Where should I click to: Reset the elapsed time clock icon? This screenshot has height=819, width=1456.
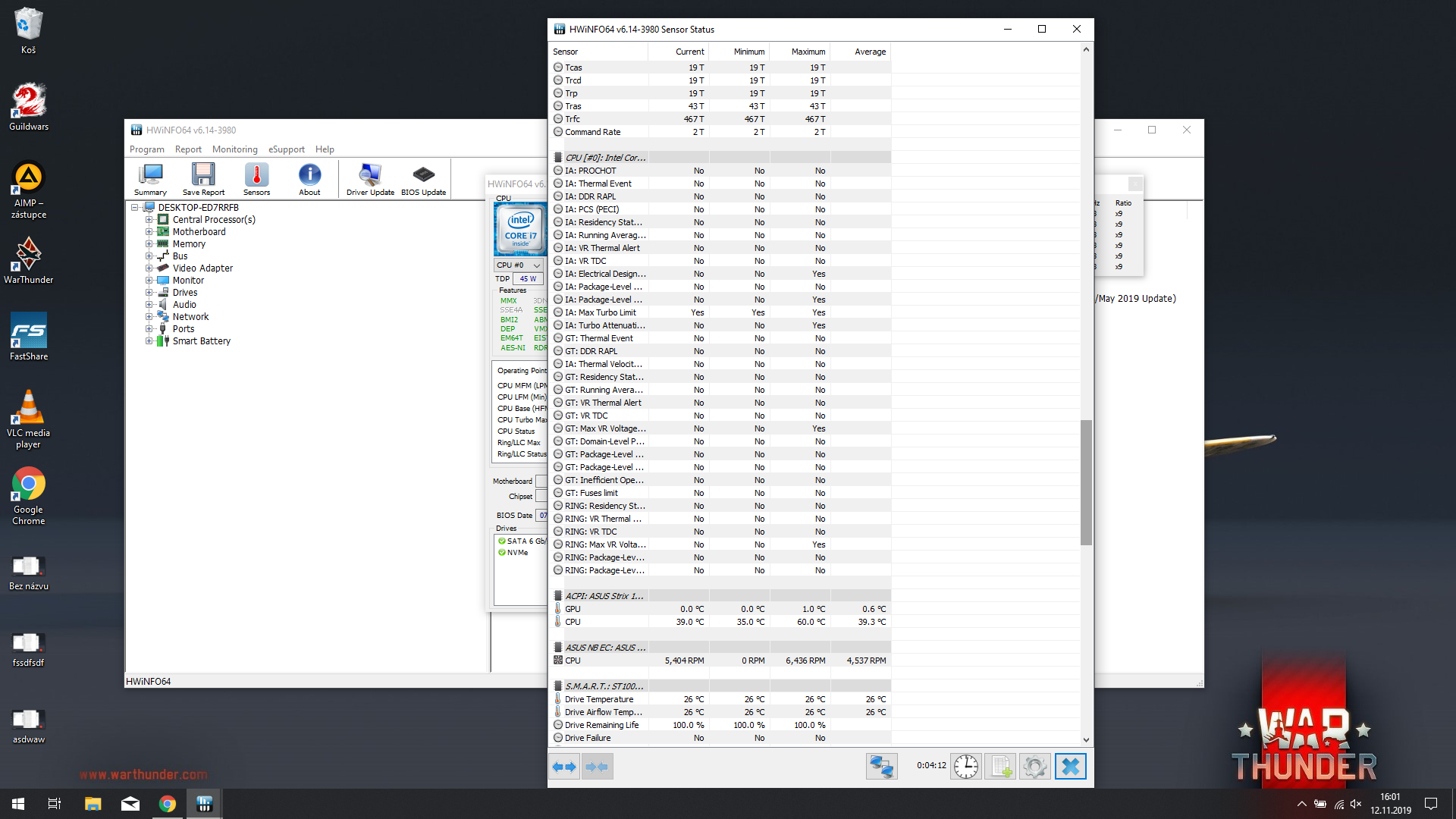coord(965,766)
